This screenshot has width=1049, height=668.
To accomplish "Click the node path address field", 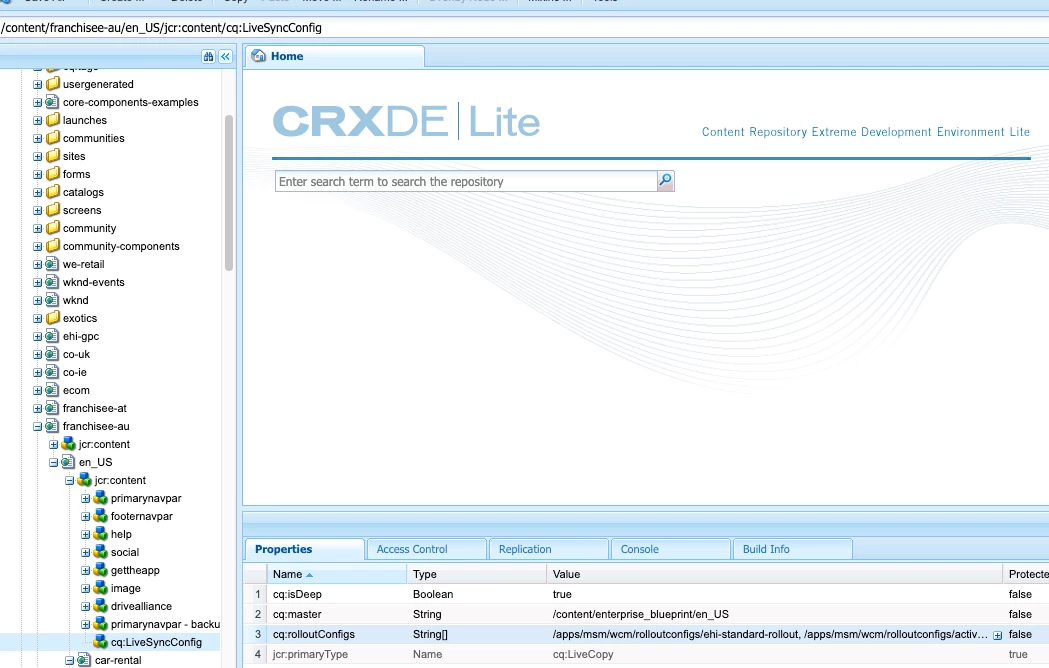I will (524, 28).
